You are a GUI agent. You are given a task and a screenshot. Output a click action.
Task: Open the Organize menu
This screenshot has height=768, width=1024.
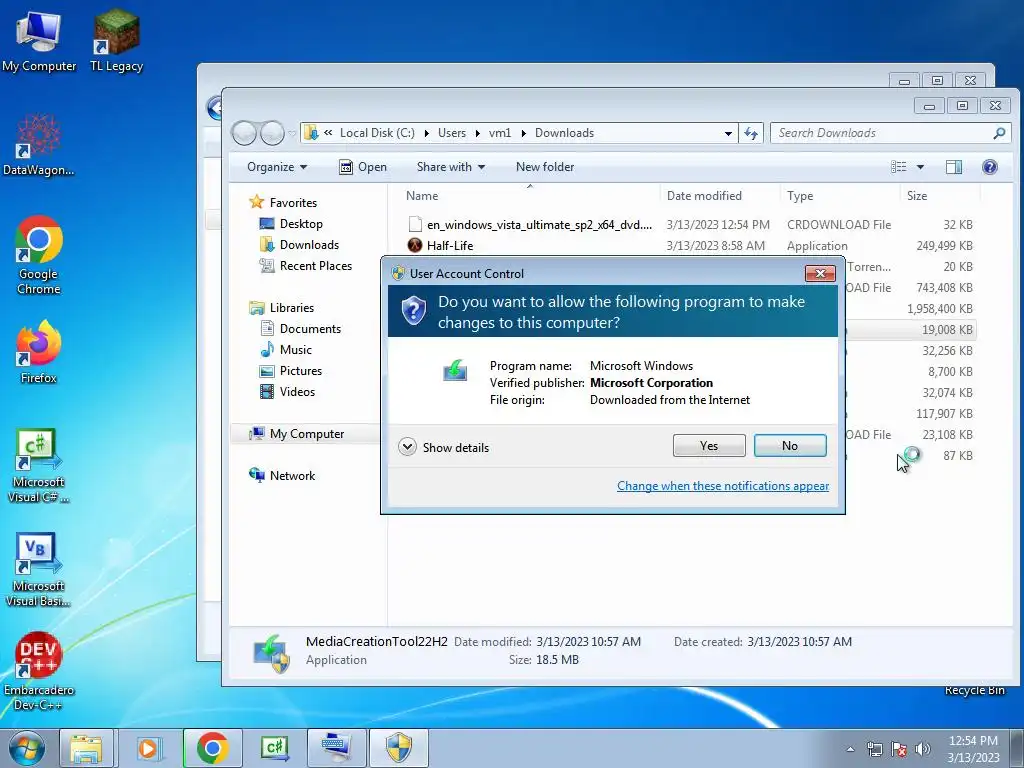pos(277,167)
